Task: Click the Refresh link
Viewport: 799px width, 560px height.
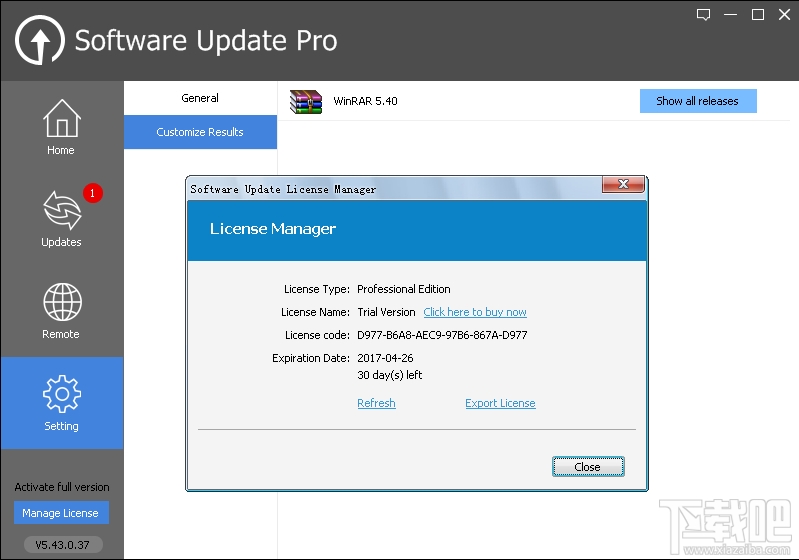Action: point(376,403)
